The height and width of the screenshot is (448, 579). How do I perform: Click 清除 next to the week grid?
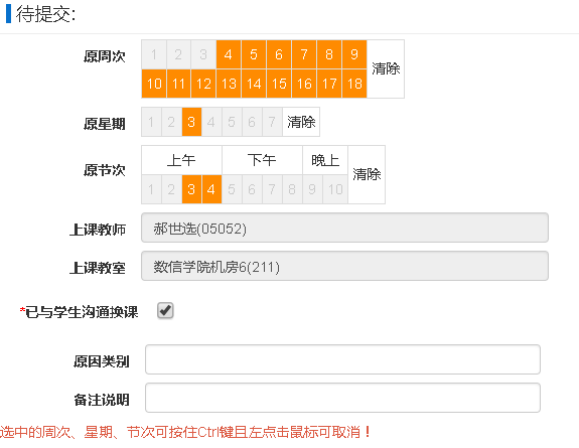(x=386, y=69)
